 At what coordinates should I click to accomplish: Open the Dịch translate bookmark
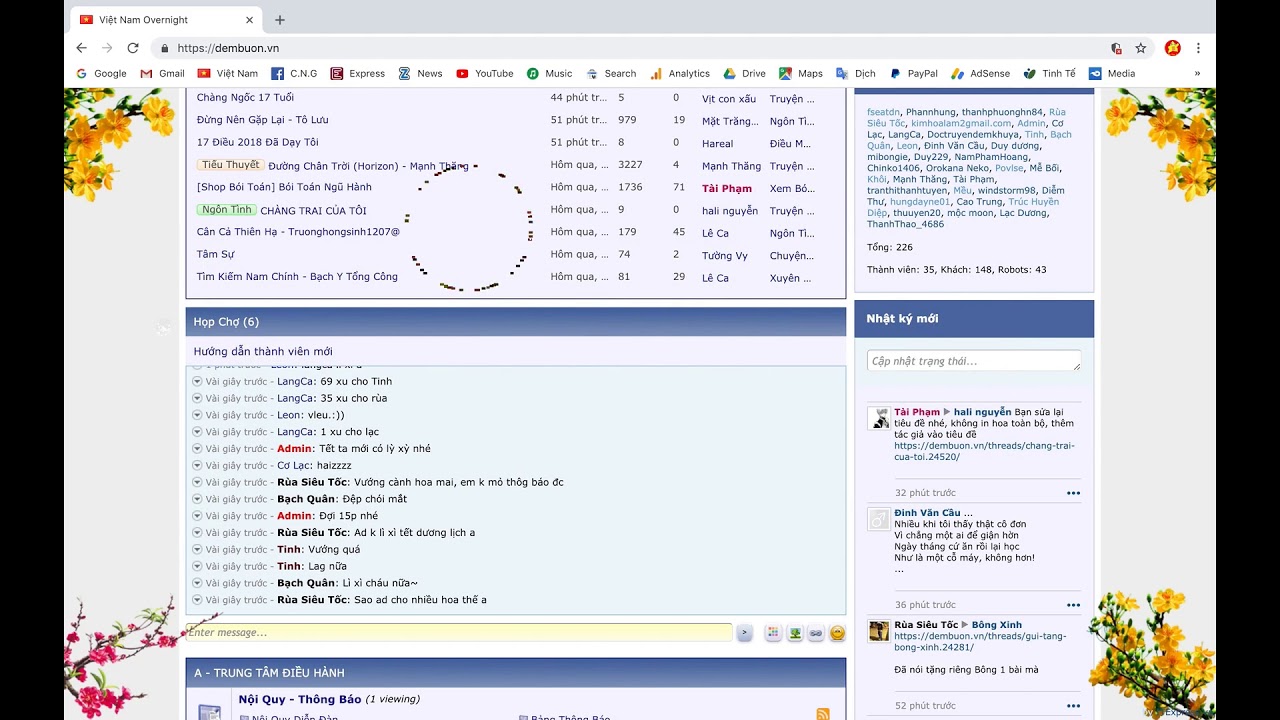(856, 73)
